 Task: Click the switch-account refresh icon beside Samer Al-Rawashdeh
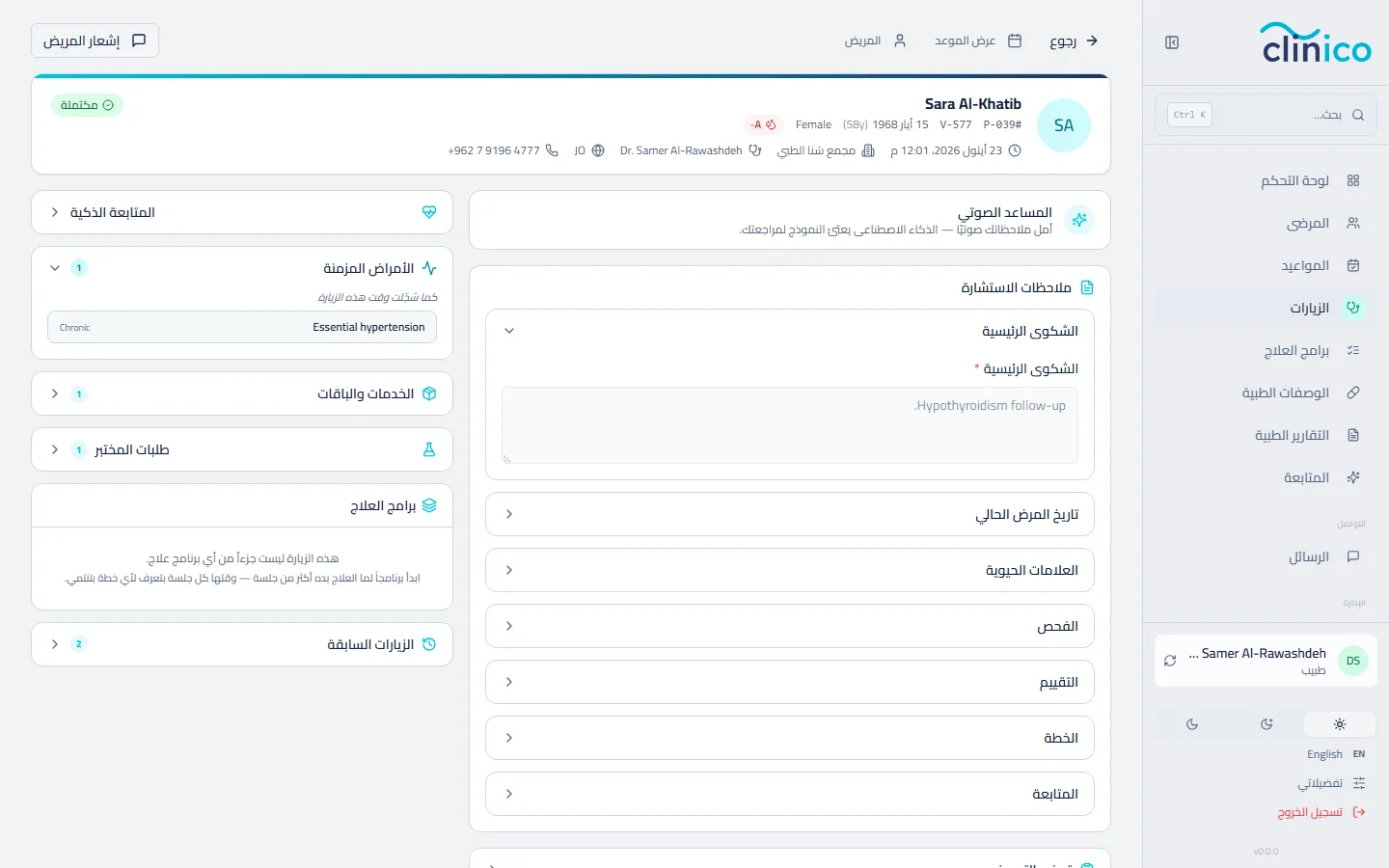coord(1170,661)
